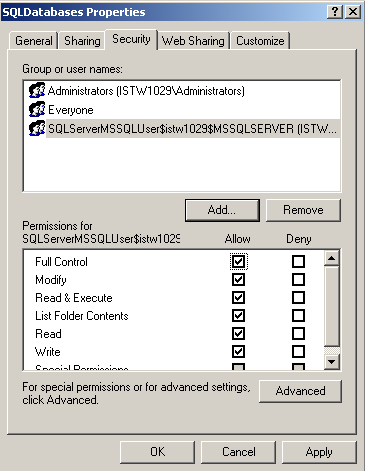Select the SQLServerMSSQLUser group icon
The image size is (365, 471).
click(37, 128)
